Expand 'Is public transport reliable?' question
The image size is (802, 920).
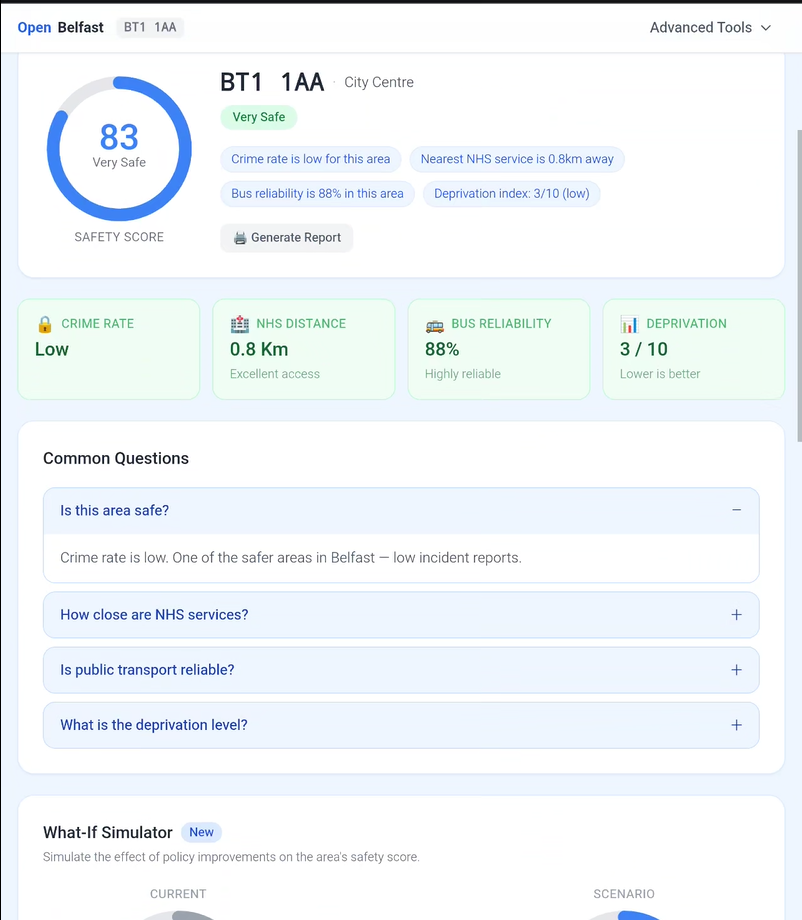pos(401,670)
